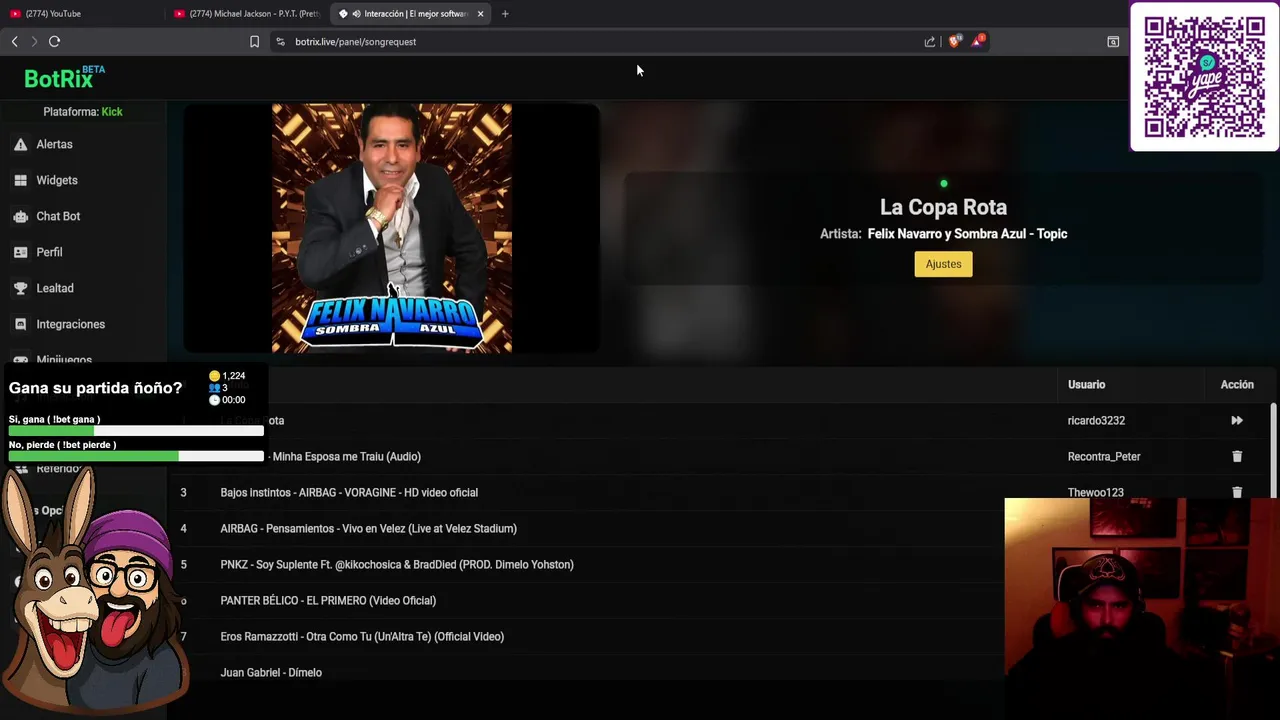The width and height of the screenshot is (1280, 720).
Task: Open the Brave Shields lion icon
Action: pos(954,41)
